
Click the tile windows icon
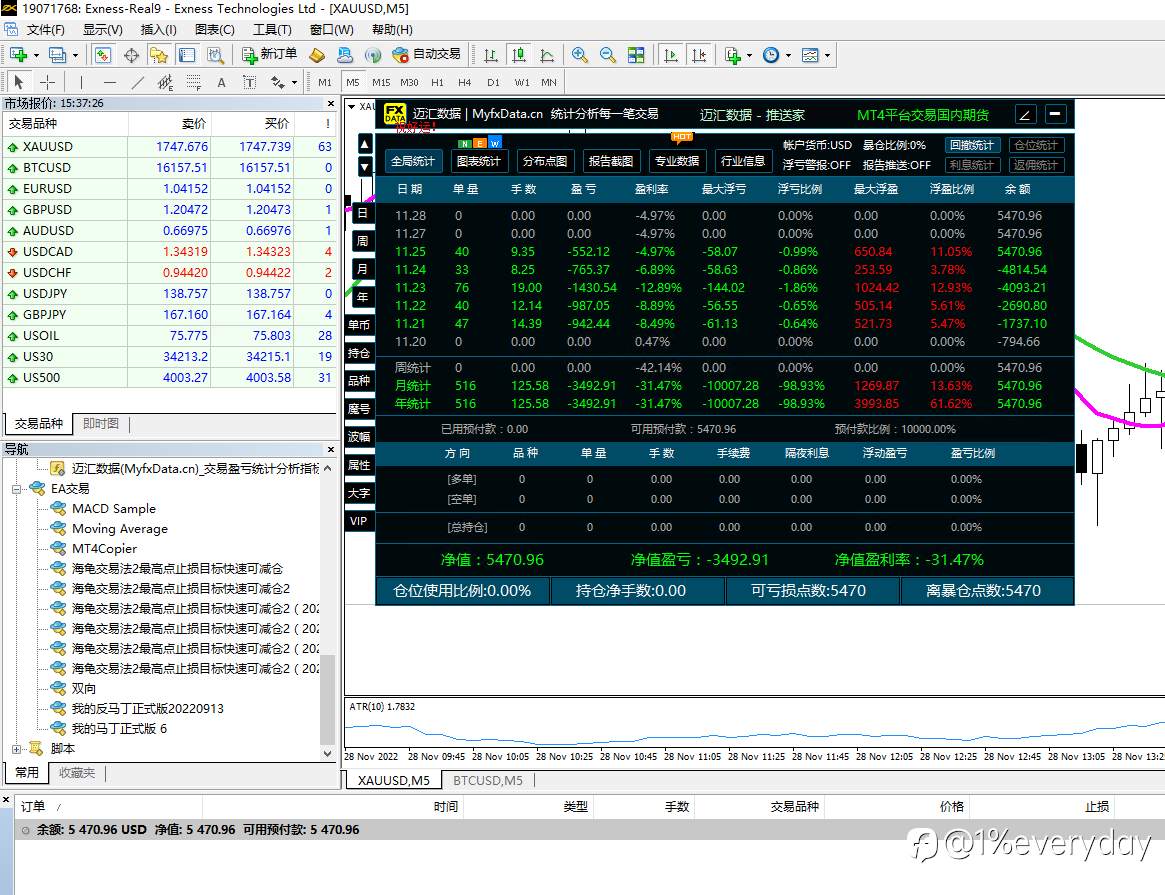pyautogui.click(x=636, y=55)
